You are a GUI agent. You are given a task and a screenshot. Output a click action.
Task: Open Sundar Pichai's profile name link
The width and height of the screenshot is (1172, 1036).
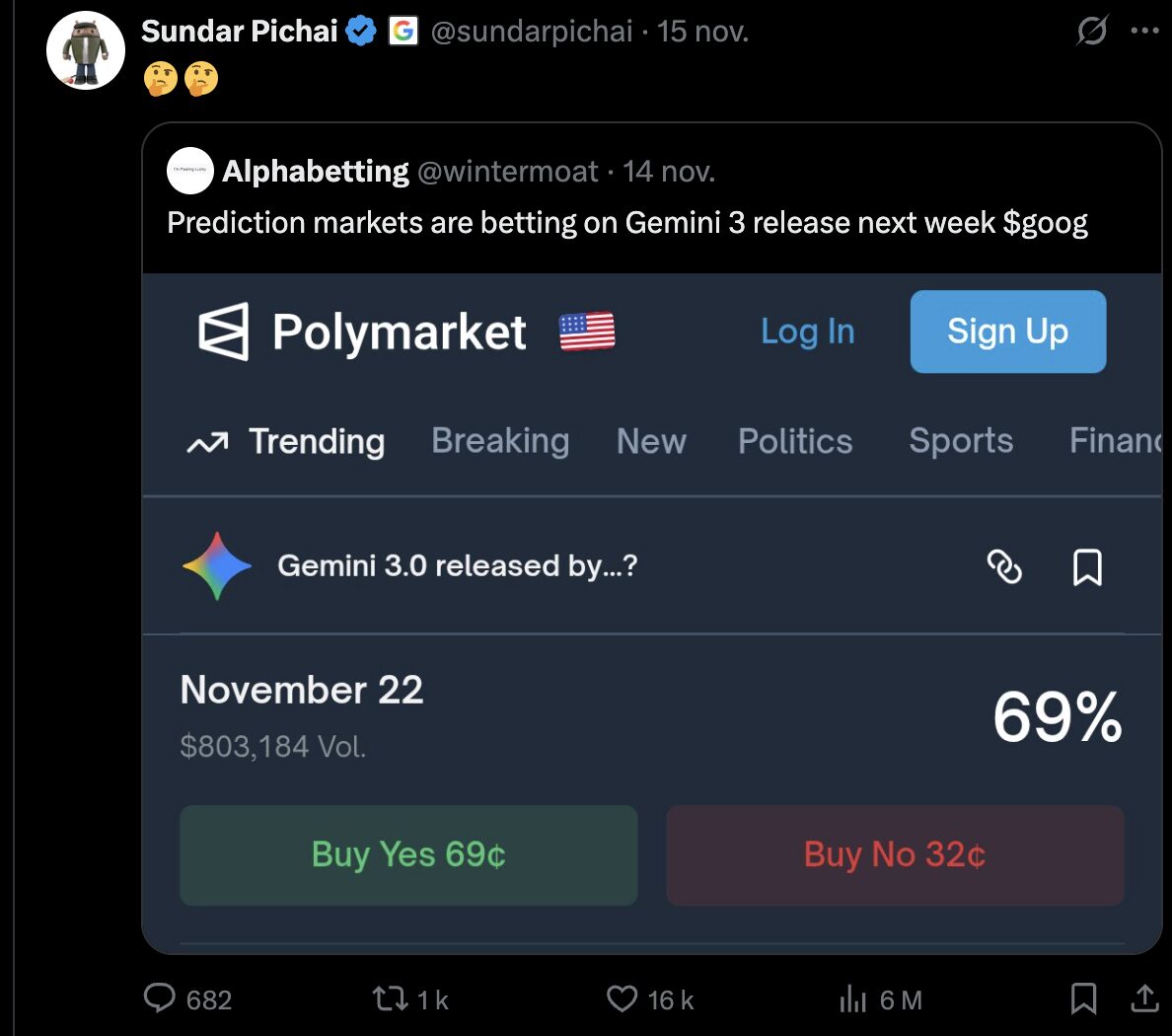pyautogui.click(x=239, y=32)
